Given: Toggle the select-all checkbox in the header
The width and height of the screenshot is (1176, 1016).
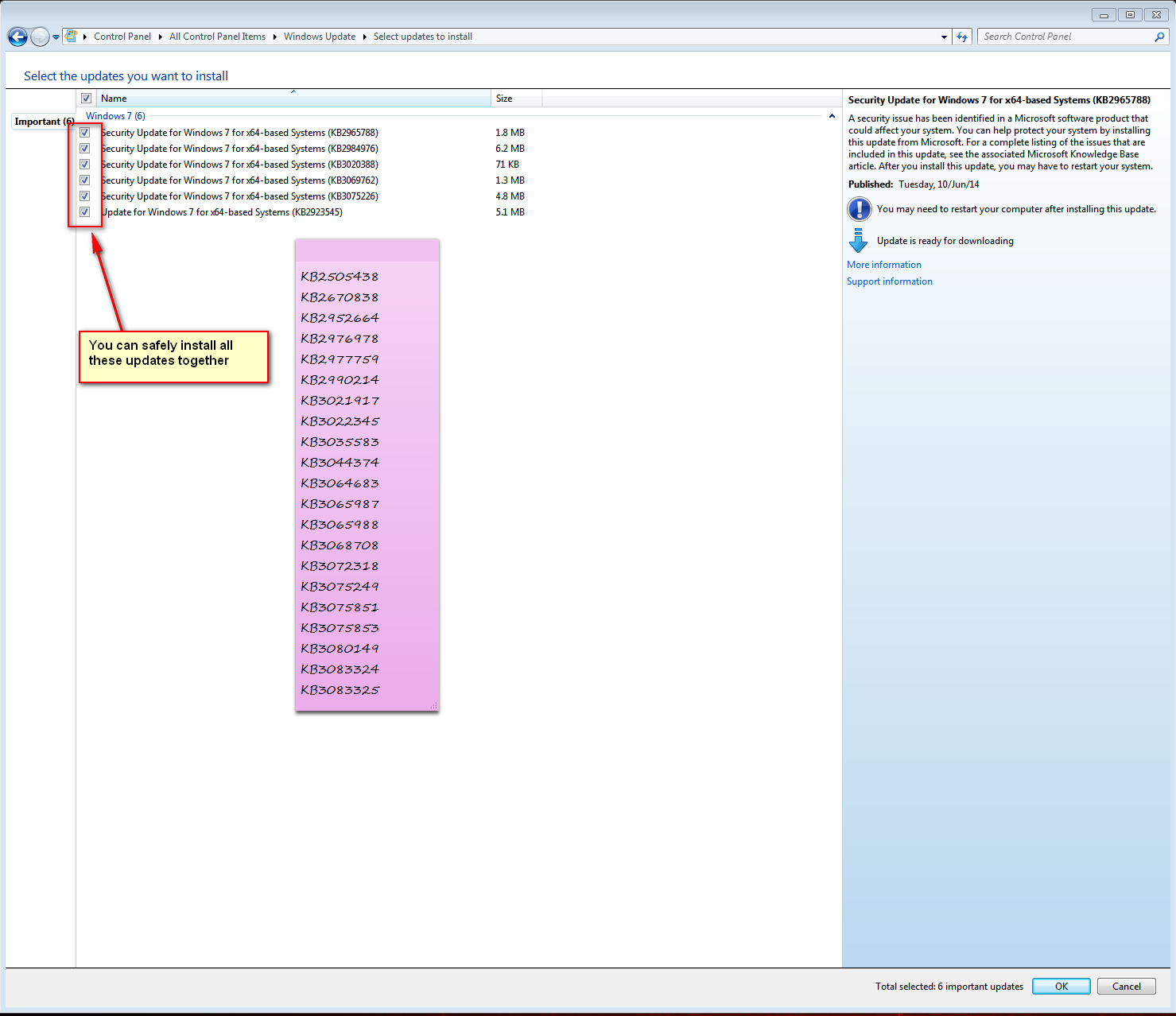Looking at the screenshot, I should click(x=86, y=99).
